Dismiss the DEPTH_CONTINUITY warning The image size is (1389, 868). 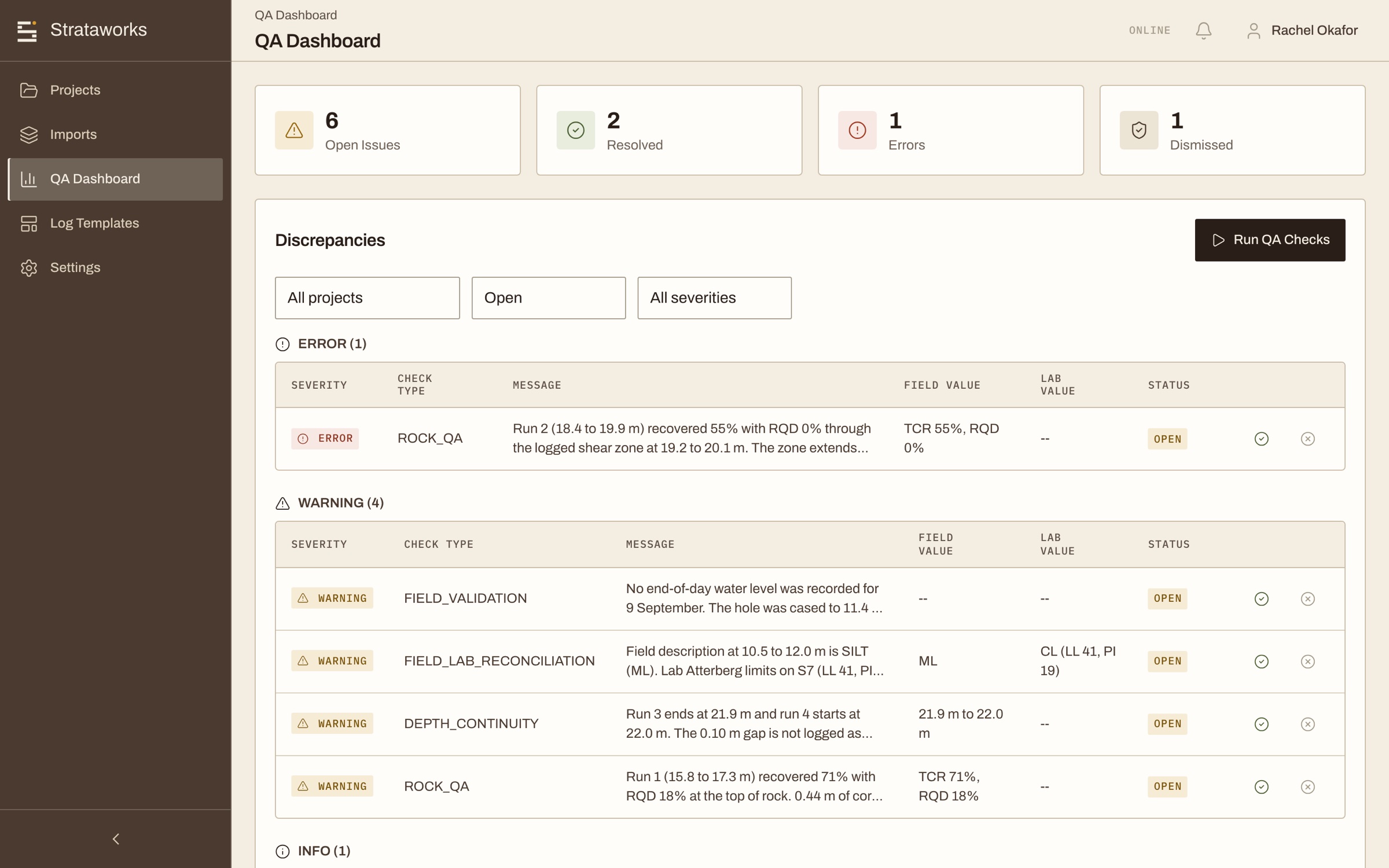(x=1308, y=724)
